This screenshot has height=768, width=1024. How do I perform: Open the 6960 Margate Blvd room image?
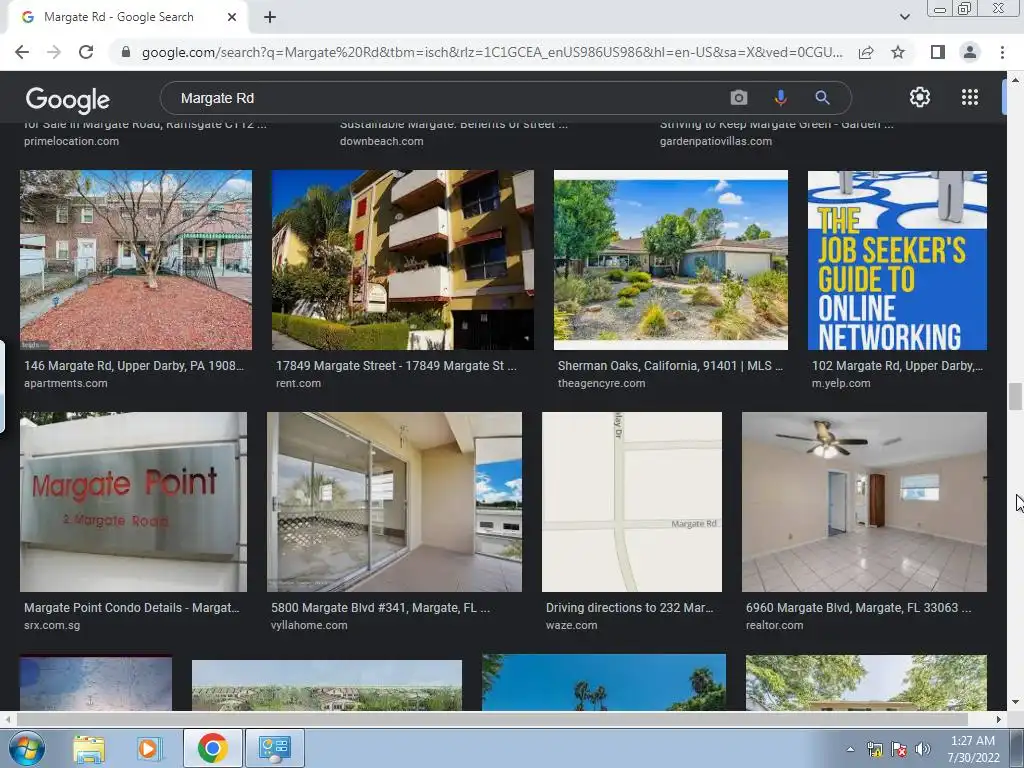864,502
